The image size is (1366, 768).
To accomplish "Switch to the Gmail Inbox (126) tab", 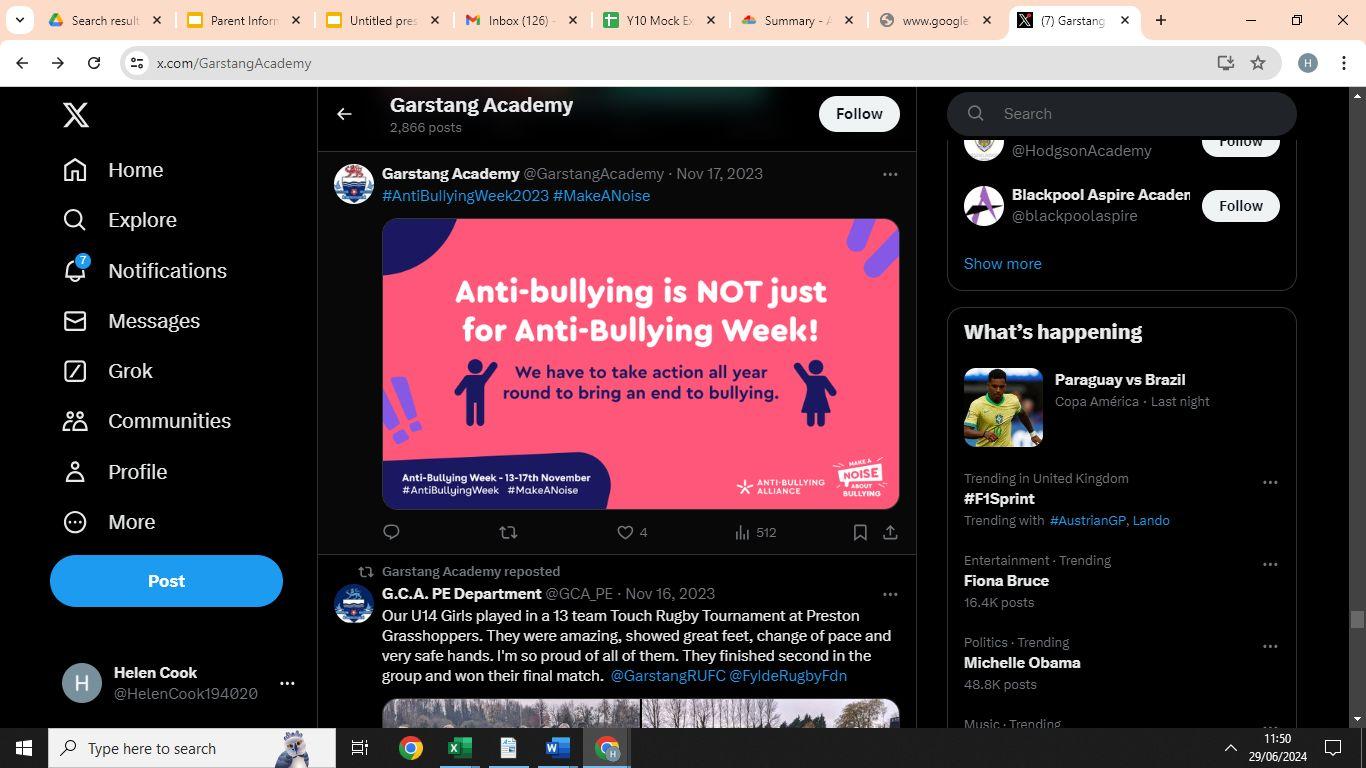I will click(x=522, y=20).
